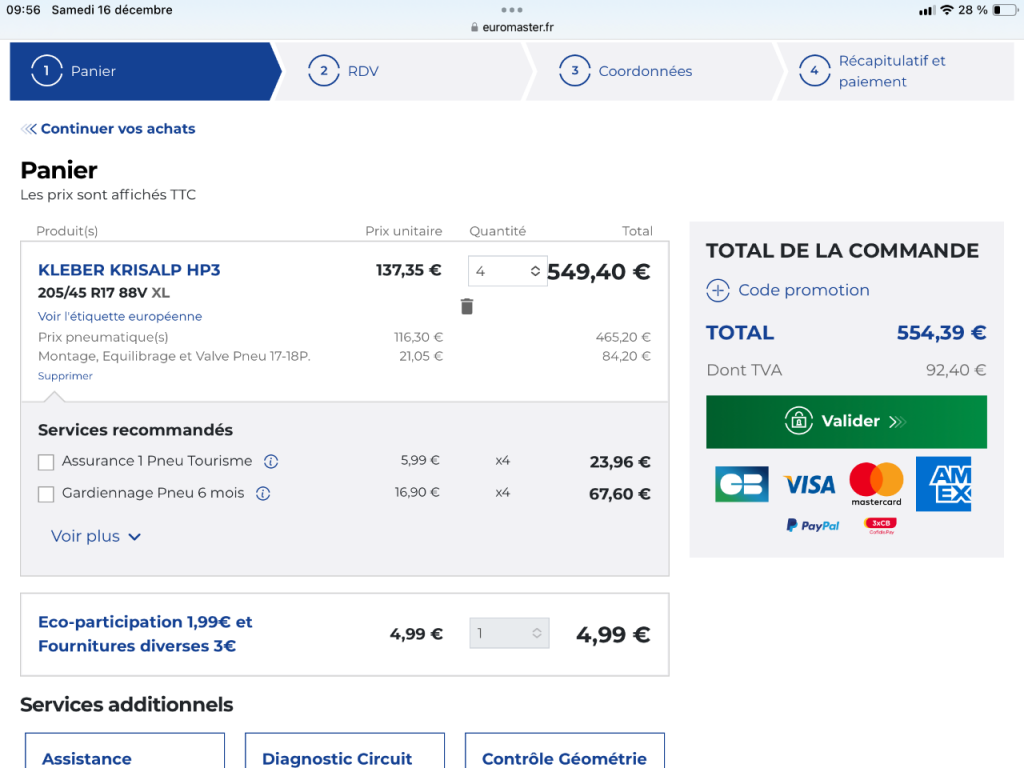
Task: Tap the Wi-Fi icon in status bar
Action: [x=946, y=10]
